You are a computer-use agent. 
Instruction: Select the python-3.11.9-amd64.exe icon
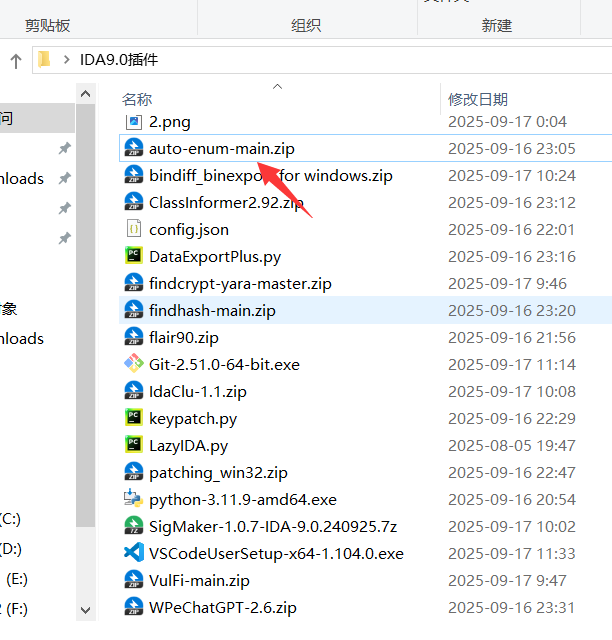[x=133, y=499]
